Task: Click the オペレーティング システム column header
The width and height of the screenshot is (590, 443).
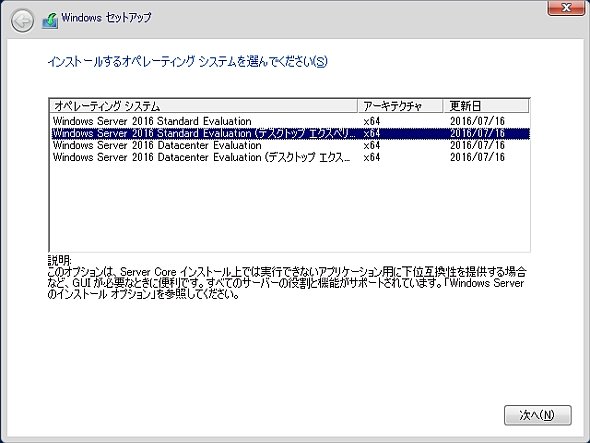Action: [204, 106]
